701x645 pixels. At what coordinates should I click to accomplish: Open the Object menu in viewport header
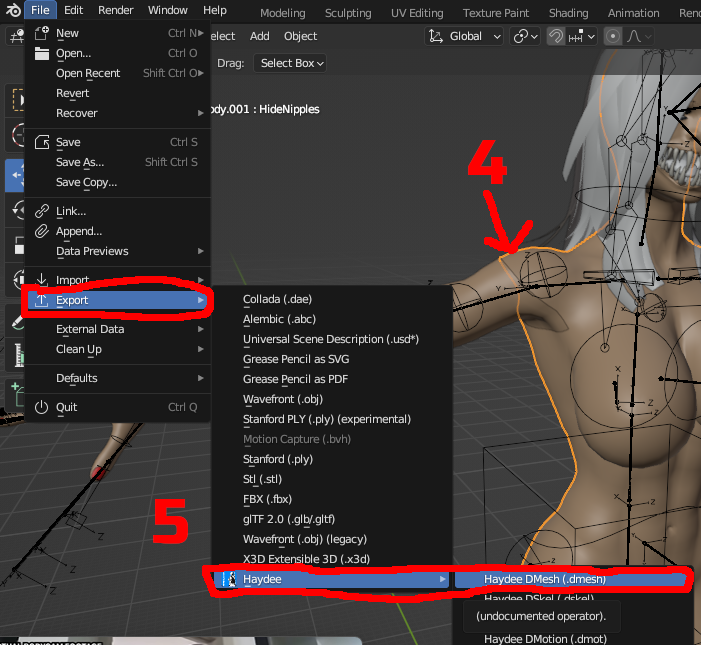click(300, 36)
